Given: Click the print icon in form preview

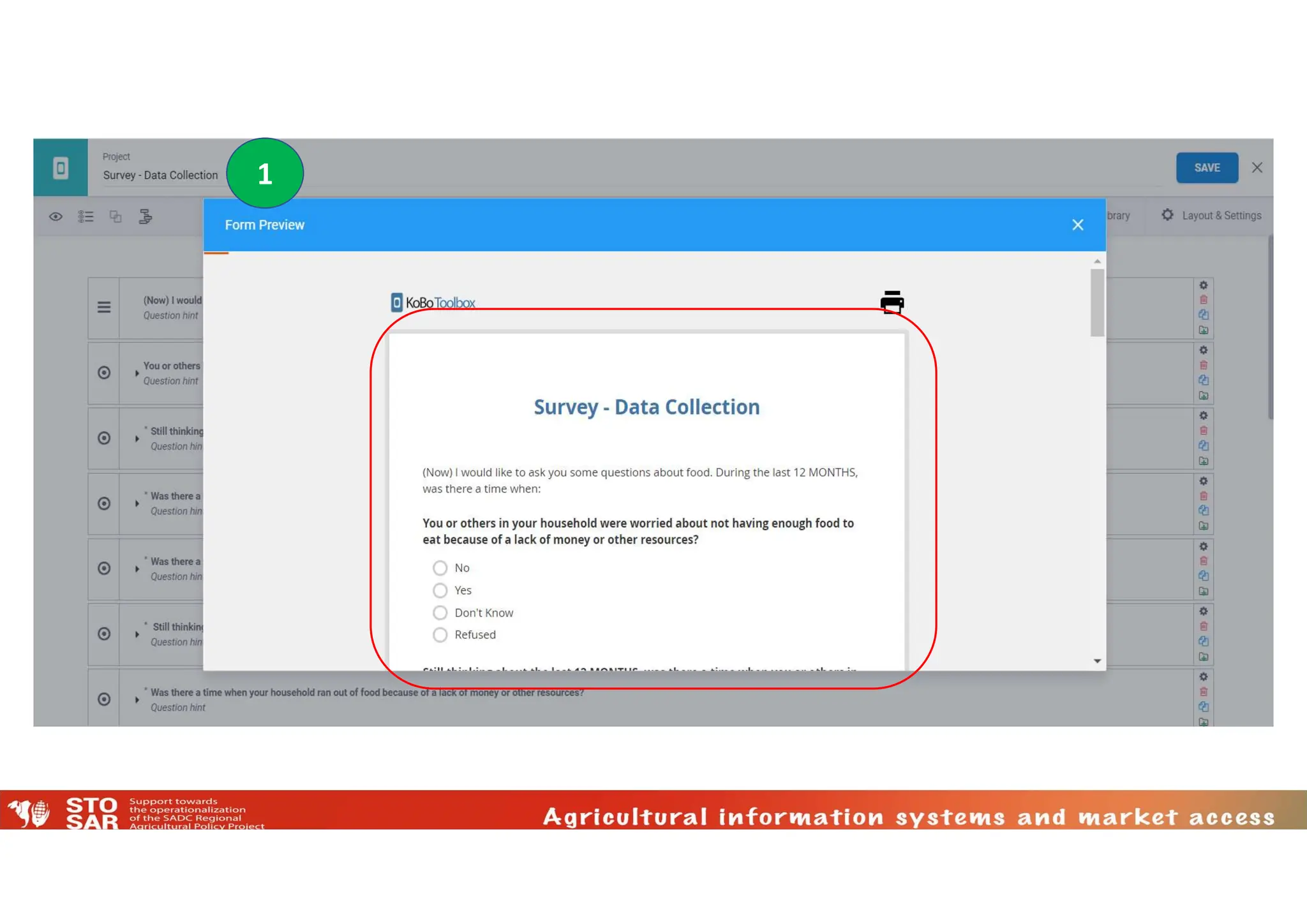Looking at the screenshot, I should coord(892,302).
